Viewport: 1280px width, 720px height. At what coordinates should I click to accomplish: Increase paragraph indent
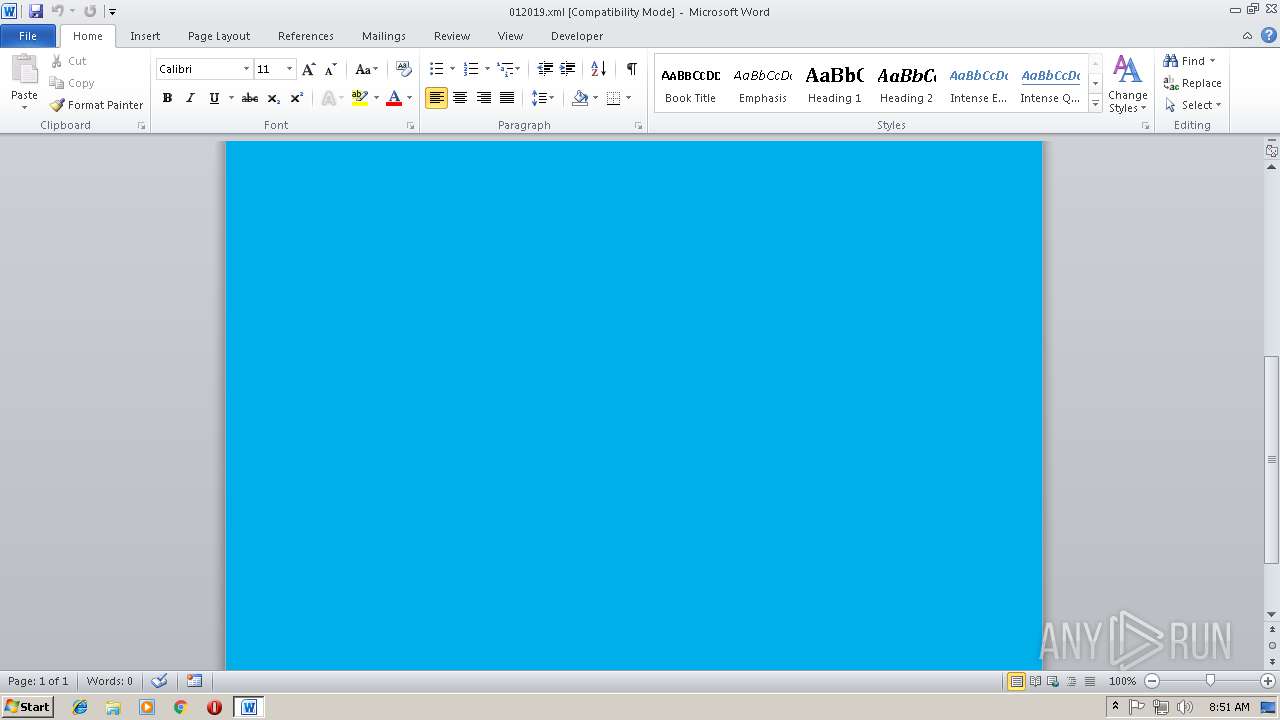(x=568, y=69)
